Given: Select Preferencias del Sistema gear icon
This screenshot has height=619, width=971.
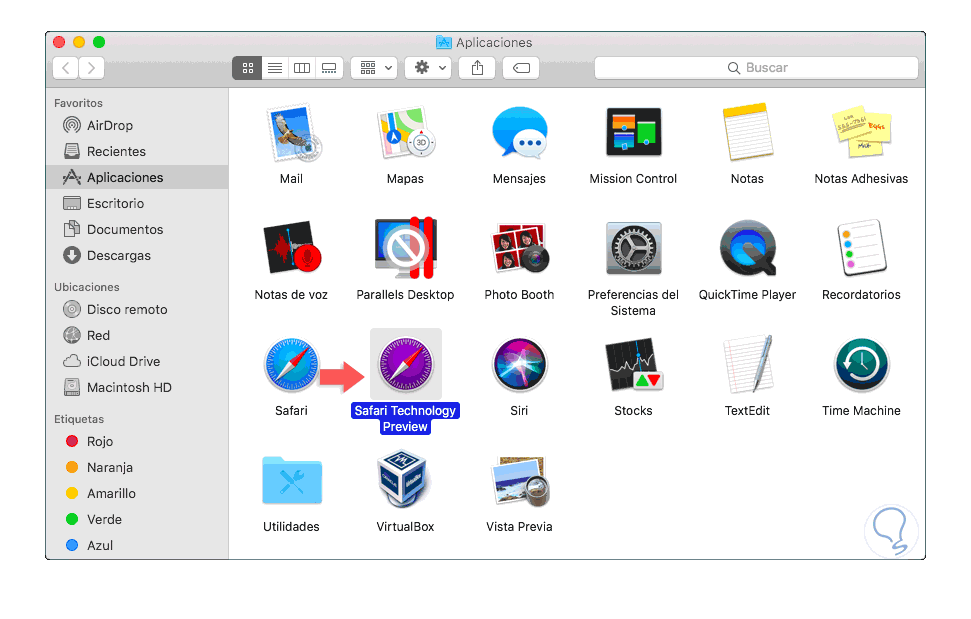Looking at the screenshot, I should [x=634, y=248].
